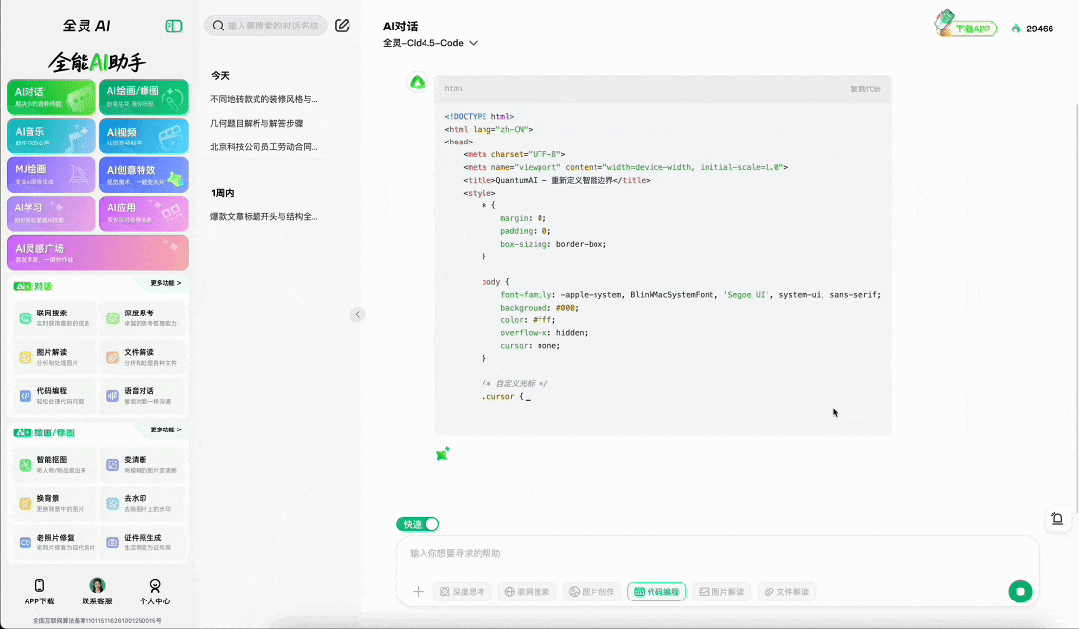Launch the 智能抠图 tool
This screenshot has height=629, width=1079.
point(54,465)
